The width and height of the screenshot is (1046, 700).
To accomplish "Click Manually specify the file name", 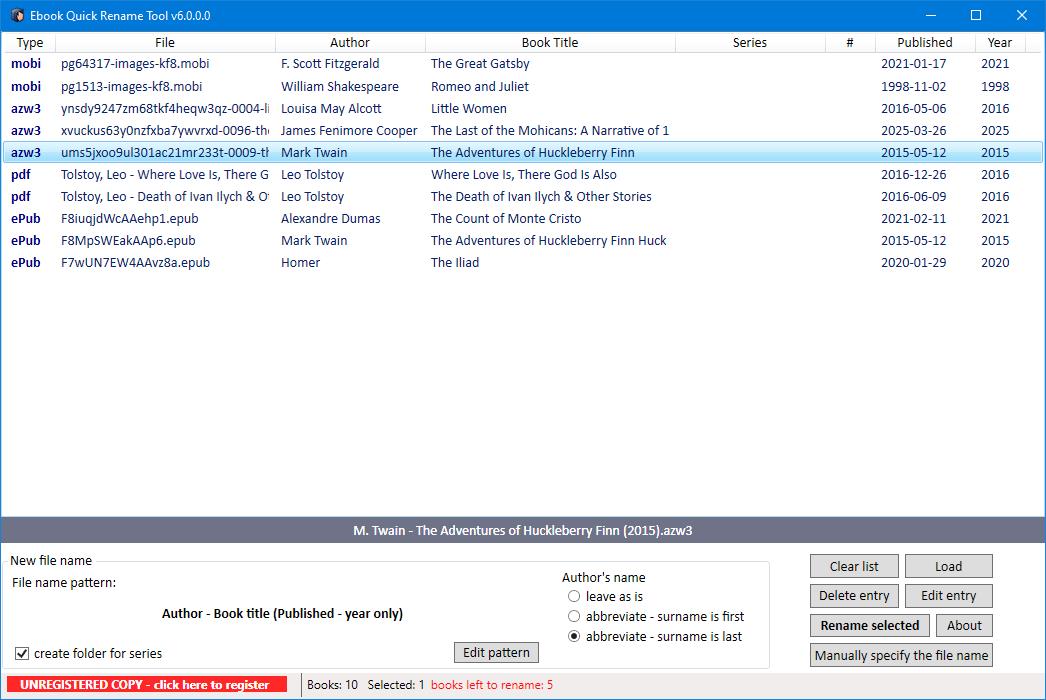I will (900, 655).
